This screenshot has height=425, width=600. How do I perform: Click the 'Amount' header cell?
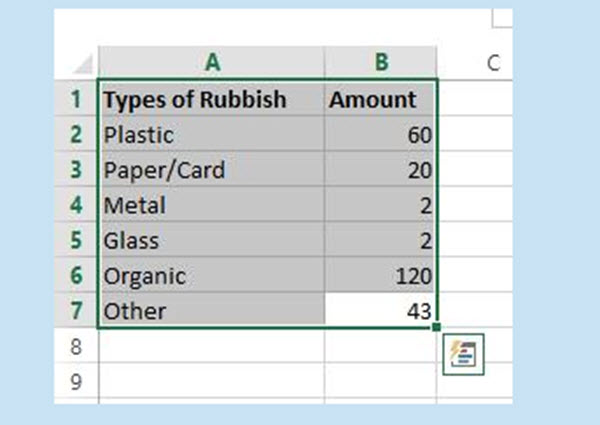tap(381, 100)
